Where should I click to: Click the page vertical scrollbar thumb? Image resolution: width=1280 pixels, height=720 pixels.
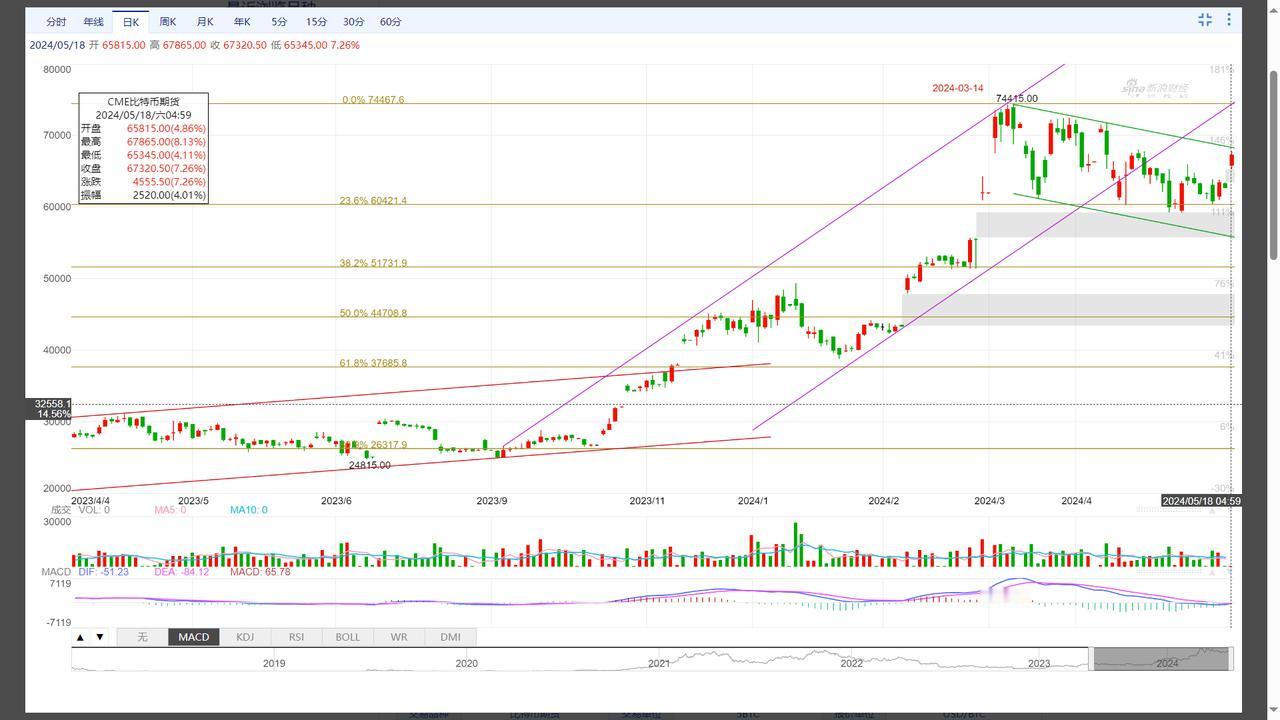point(1273,165)
